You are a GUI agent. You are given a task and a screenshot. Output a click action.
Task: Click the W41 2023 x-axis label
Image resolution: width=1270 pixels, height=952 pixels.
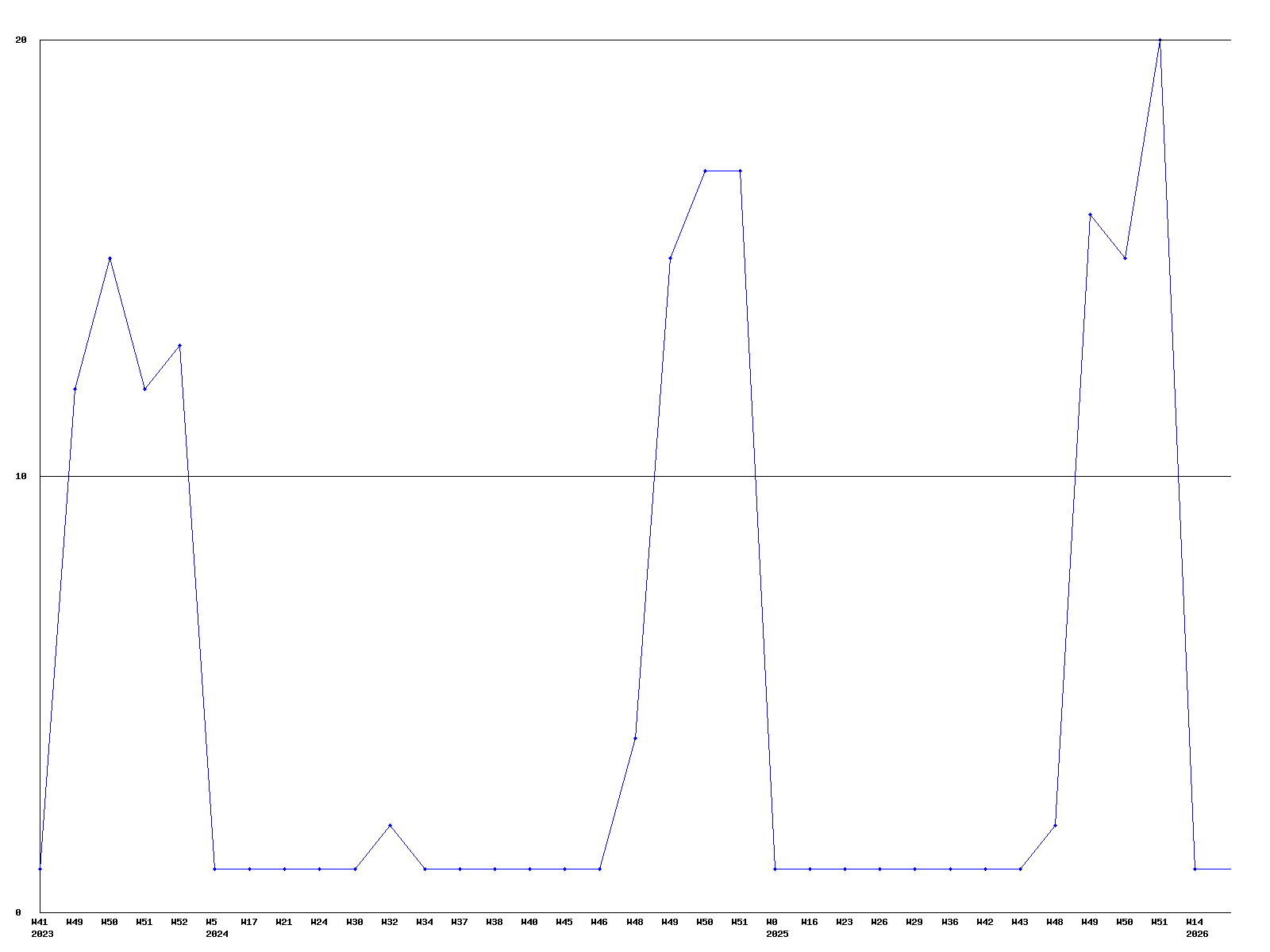[40, 927]
